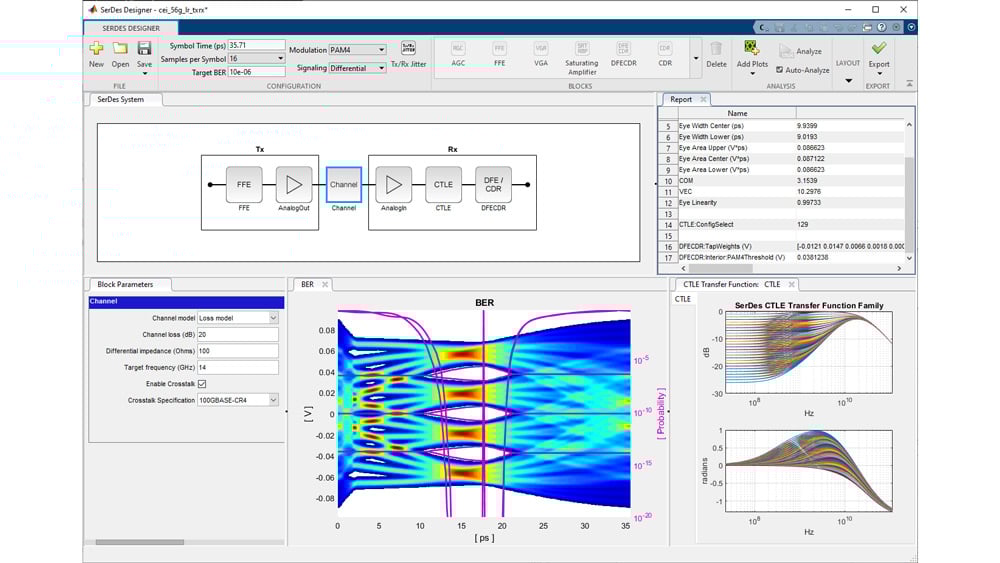
Task: Click the Add Plots icon
Action: pos(752,48)
